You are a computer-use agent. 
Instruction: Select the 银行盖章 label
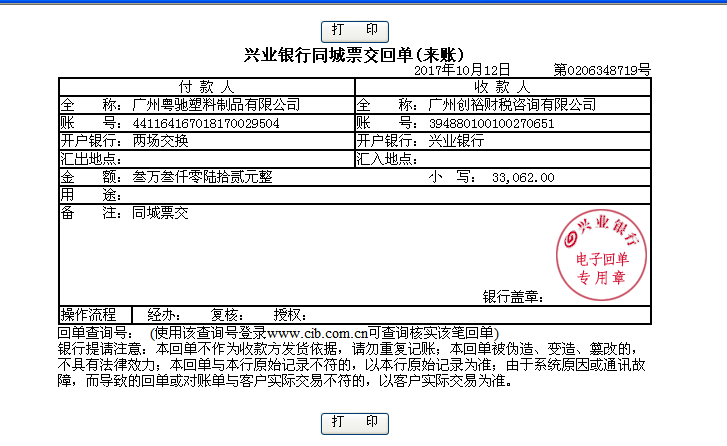pos(513,297)
